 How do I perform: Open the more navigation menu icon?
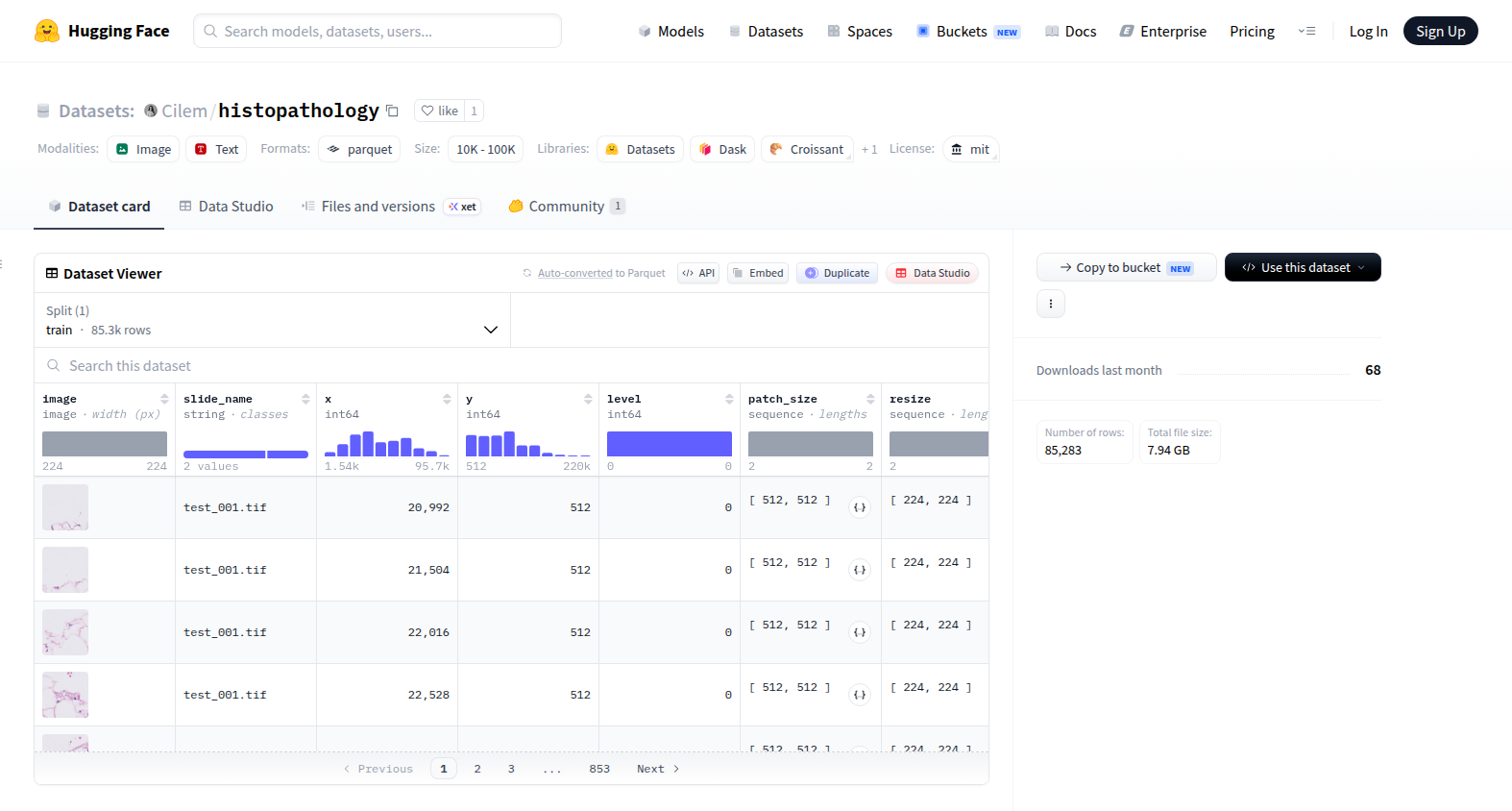click(1306, 31)
